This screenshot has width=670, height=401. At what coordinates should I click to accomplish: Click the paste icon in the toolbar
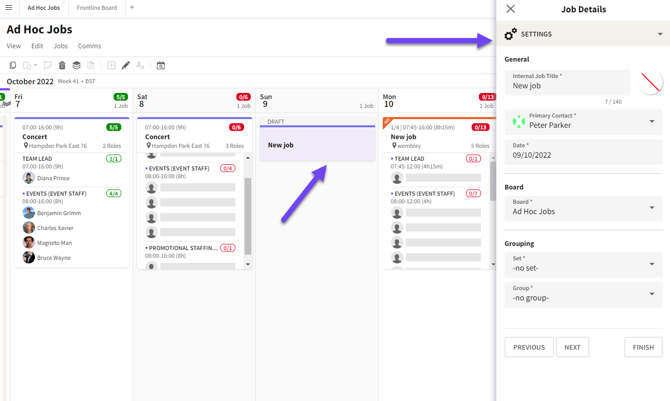coord(27,65)
